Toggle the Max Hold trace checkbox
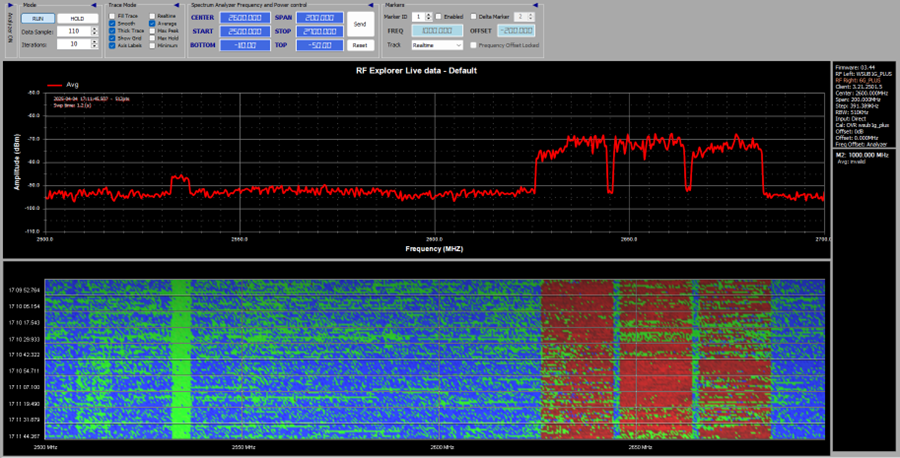This screenshot has height=458, width=900. [x=150, y=38]
